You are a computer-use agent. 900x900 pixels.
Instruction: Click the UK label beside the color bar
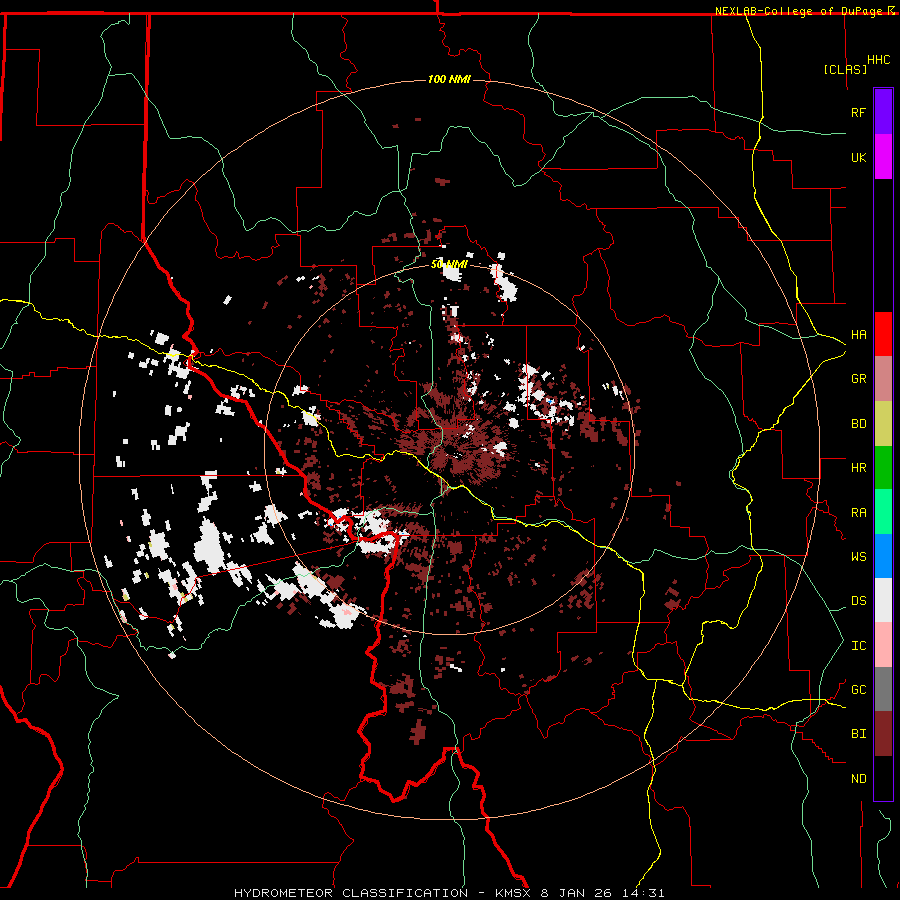858,157
